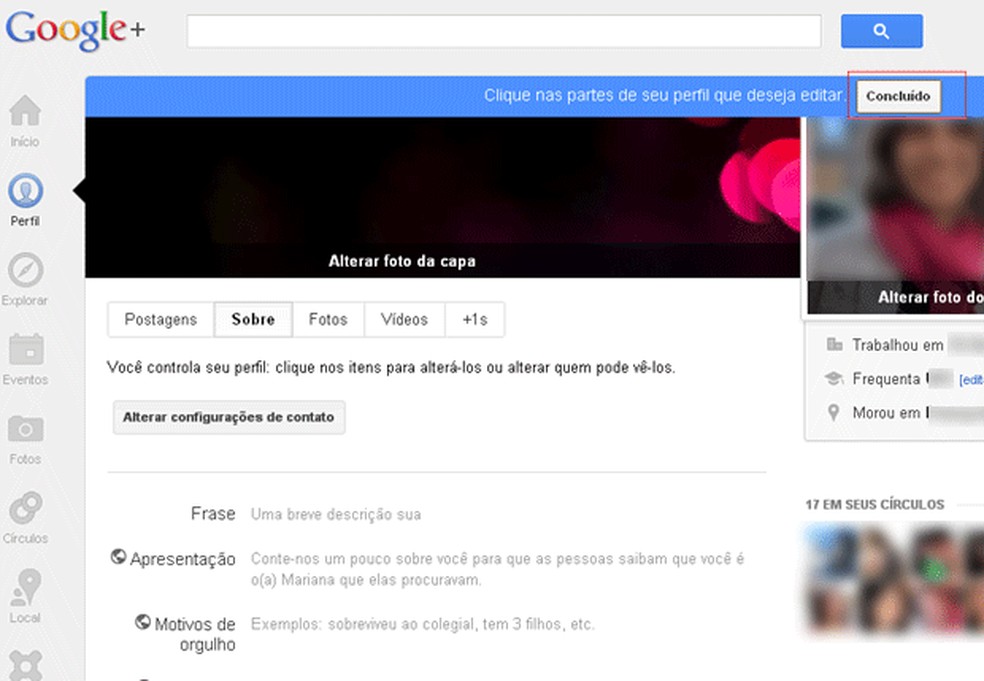Select the Perfil profile icon in sidebar
This screenshot has height=681, width=984.
[25, 191]
